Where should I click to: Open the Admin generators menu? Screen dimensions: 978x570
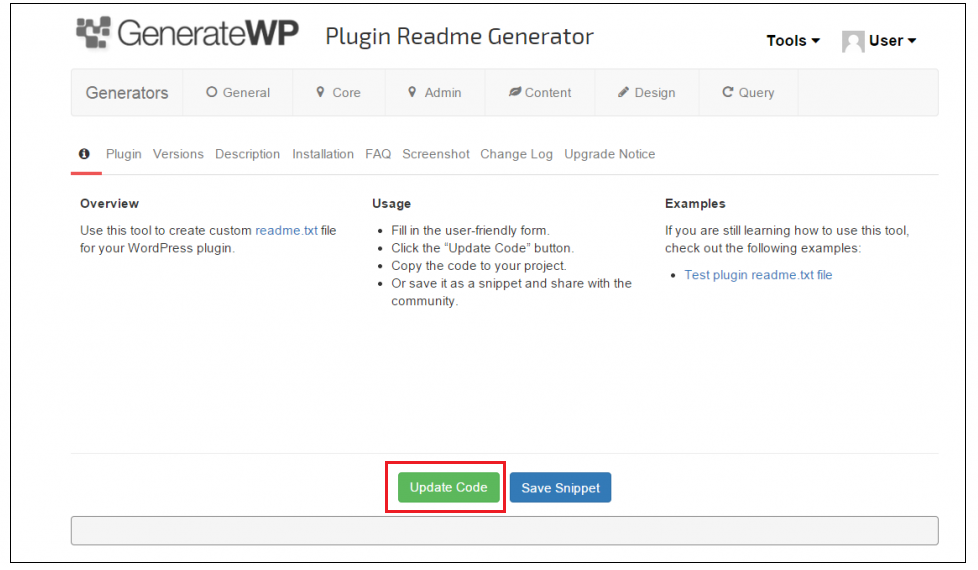click(435, 93)
